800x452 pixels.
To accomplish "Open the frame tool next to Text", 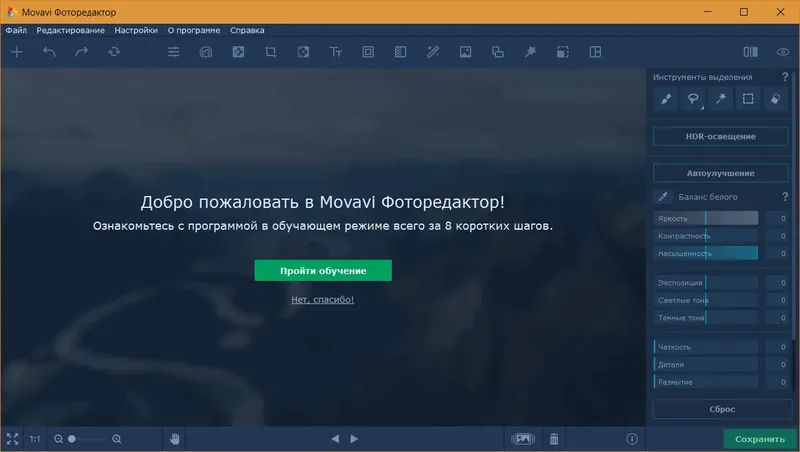I will [x=368, y=52].
